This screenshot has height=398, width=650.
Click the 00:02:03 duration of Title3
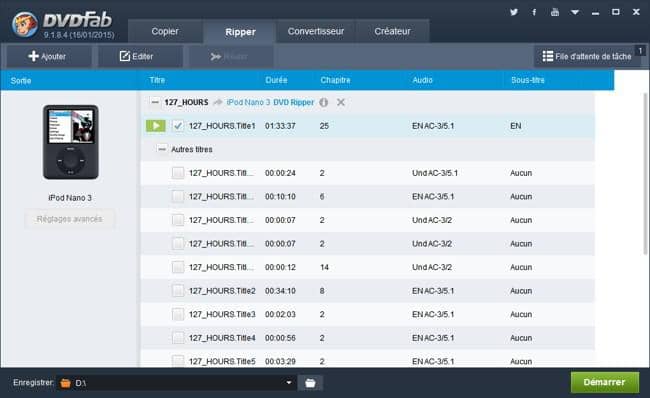click(x=280, y=314)
